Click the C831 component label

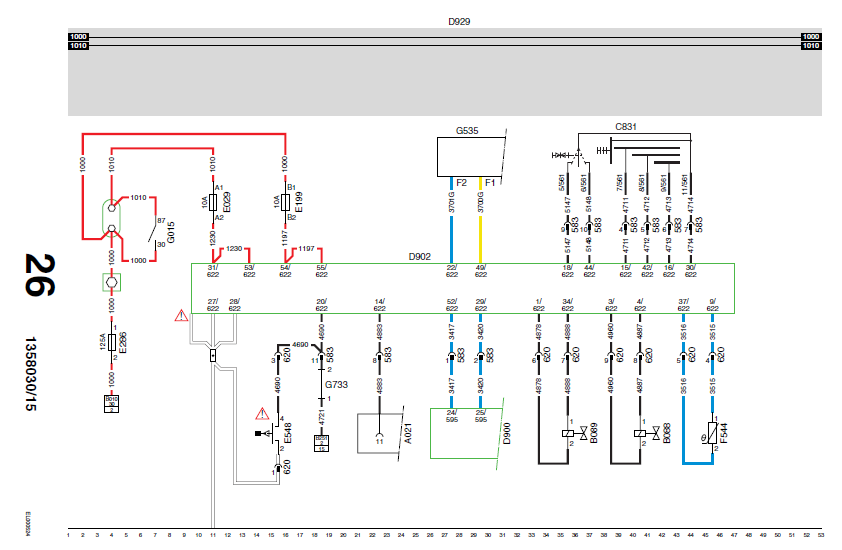(x=626, y=127)
